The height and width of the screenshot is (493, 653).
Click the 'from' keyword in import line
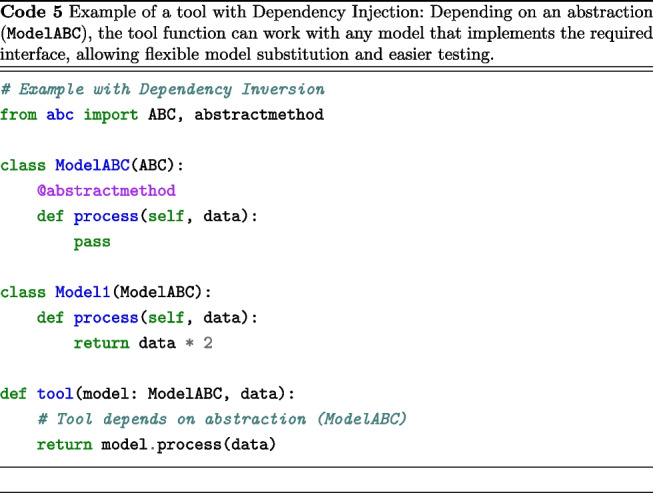tap(18, 115)
